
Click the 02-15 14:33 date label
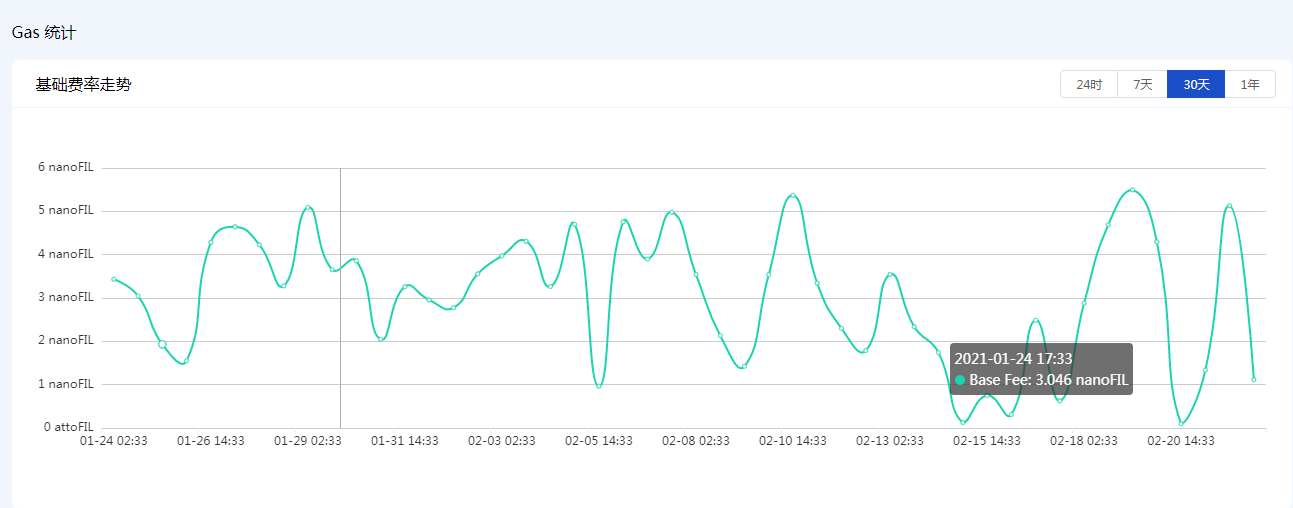pos(987,441)
